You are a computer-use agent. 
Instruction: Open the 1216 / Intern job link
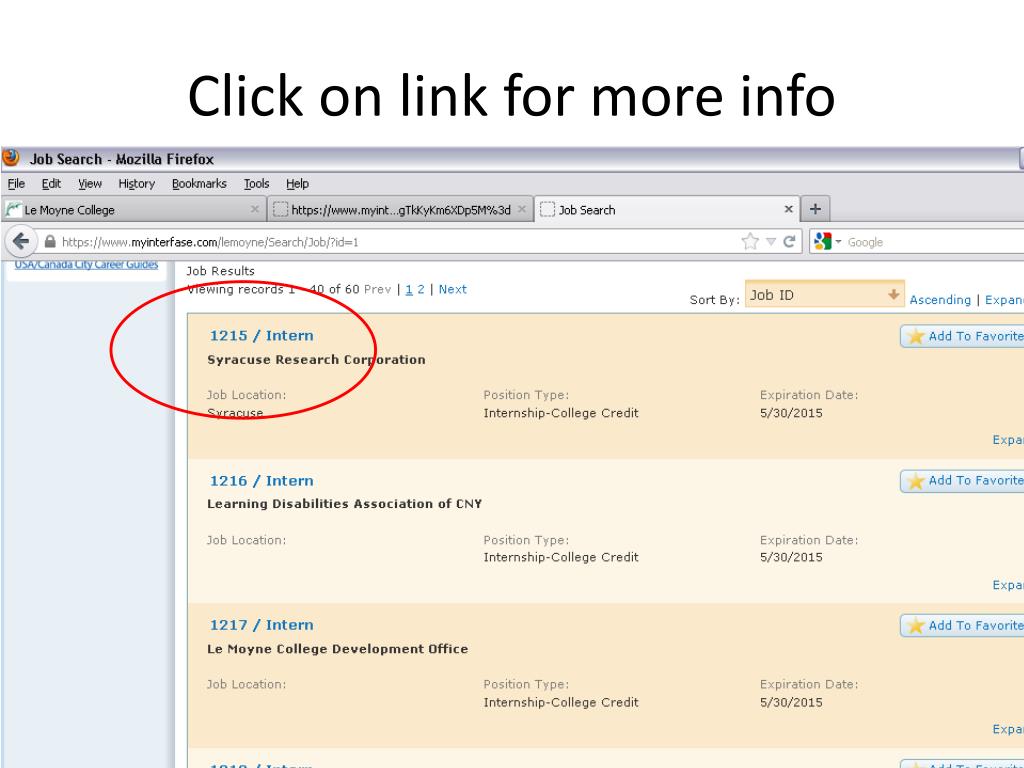pyautogui.click(x=261, y=481)
